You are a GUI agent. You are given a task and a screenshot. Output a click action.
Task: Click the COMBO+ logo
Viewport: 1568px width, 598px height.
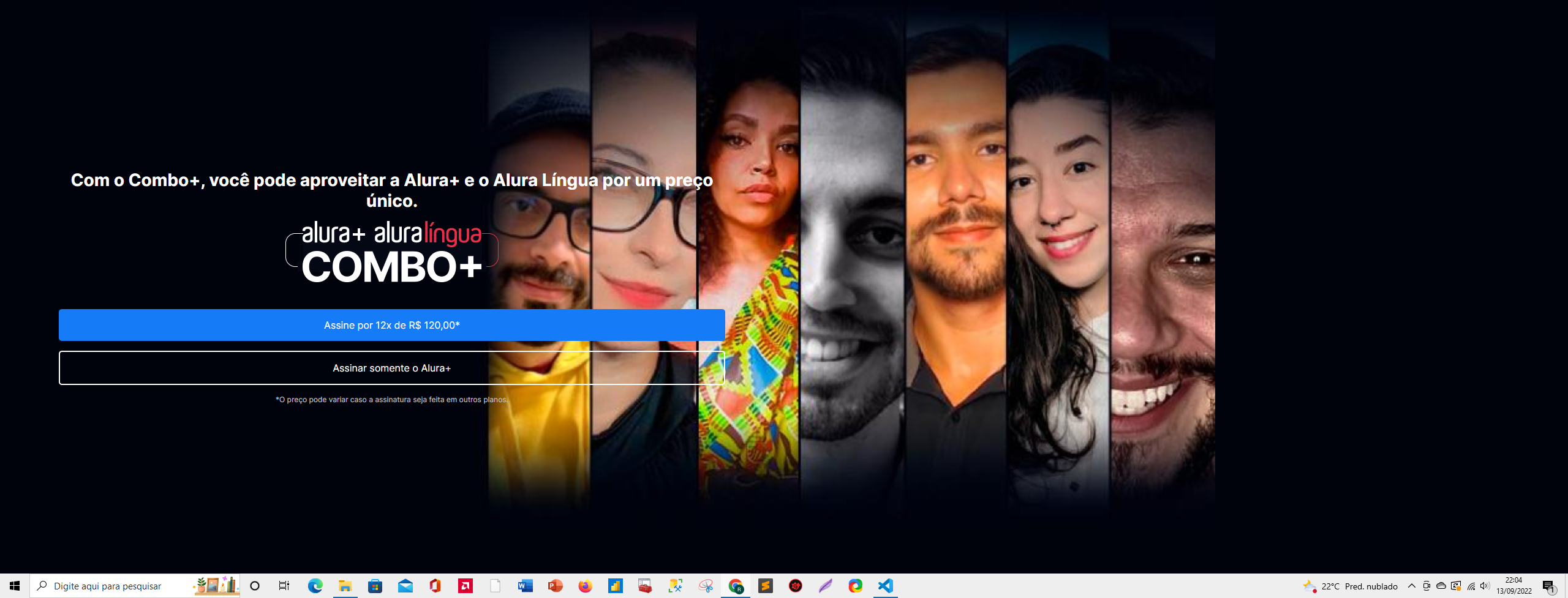tap(392, 252)
